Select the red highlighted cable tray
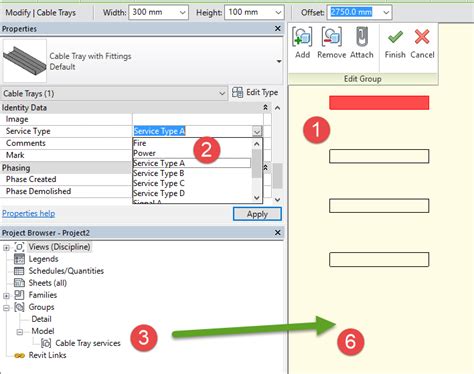 click(x=379, y=103)
